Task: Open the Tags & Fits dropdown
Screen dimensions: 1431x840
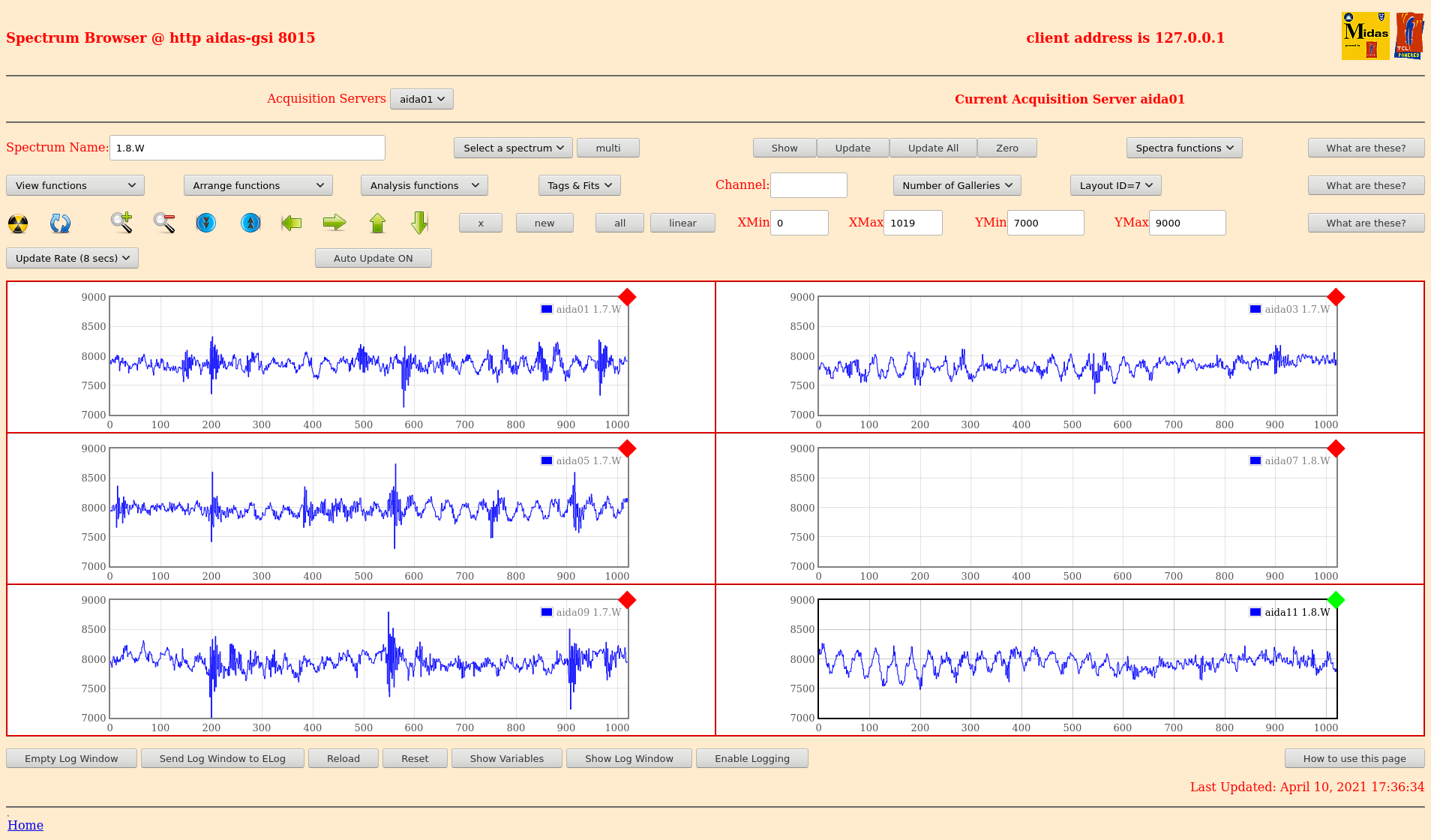Action: (580, 185)
